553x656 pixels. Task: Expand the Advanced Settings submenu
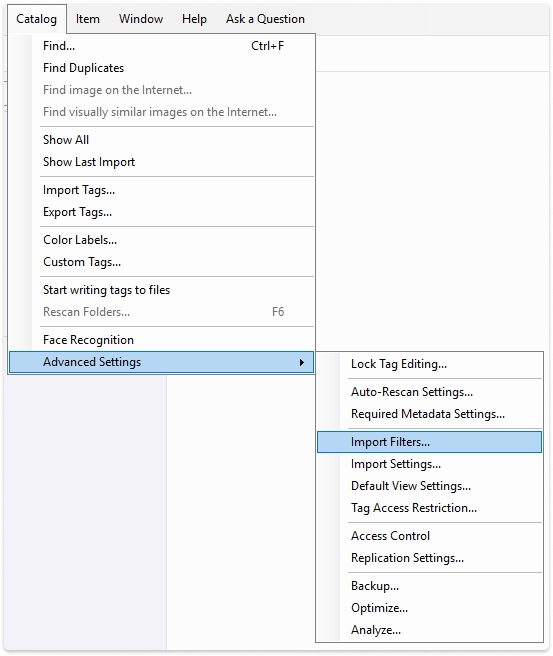(161, 362)
